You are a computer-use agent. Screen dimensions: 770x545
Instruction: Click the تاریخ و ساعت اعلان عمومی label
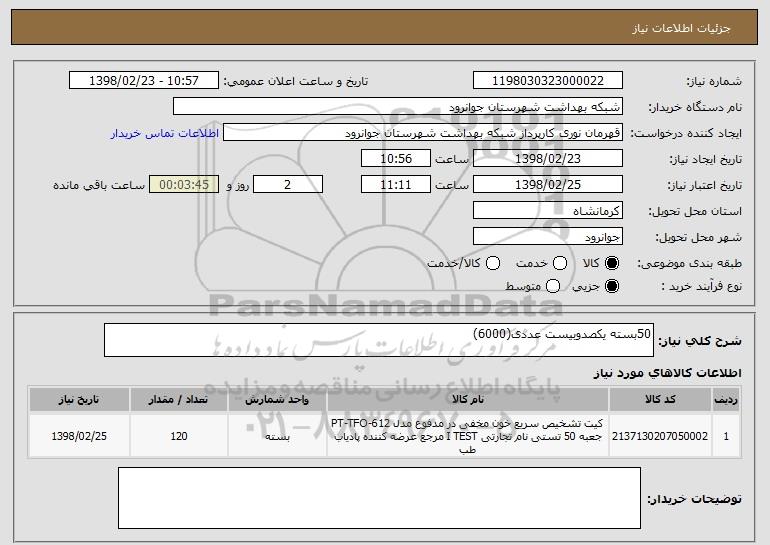point(296,81)
